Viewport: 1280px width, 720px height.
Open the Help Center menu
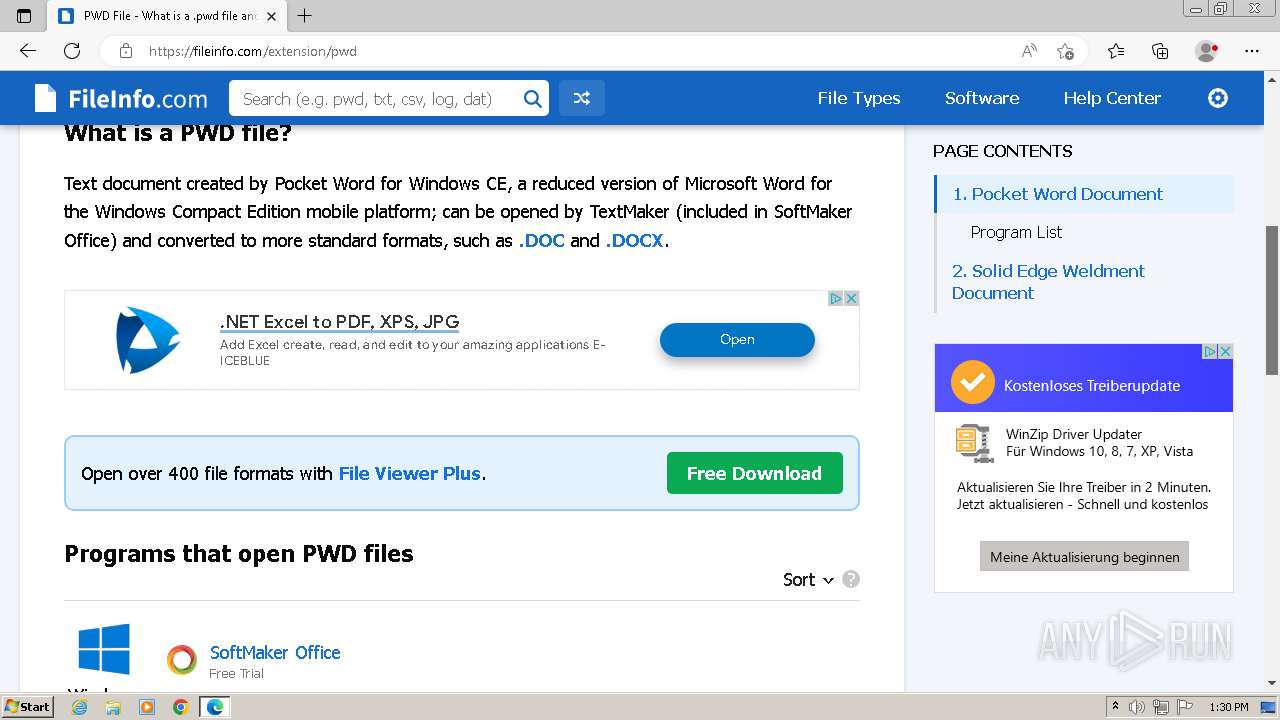click(x=1112, y=98)
